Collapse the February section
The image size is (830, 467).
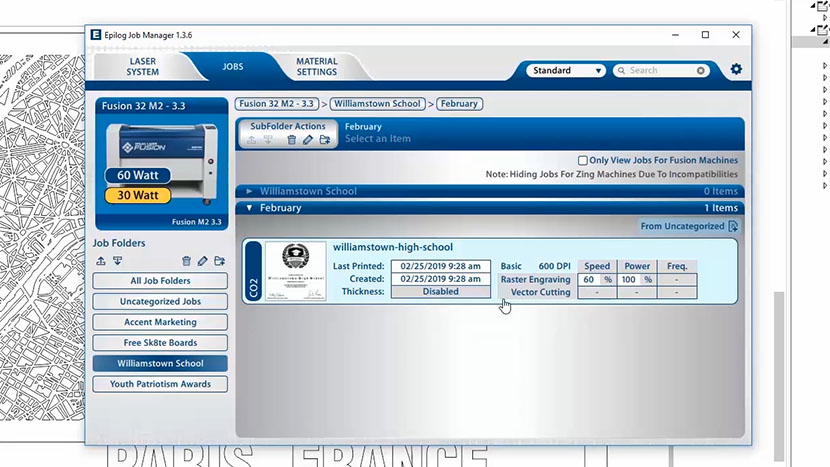(x=250, y=208)
